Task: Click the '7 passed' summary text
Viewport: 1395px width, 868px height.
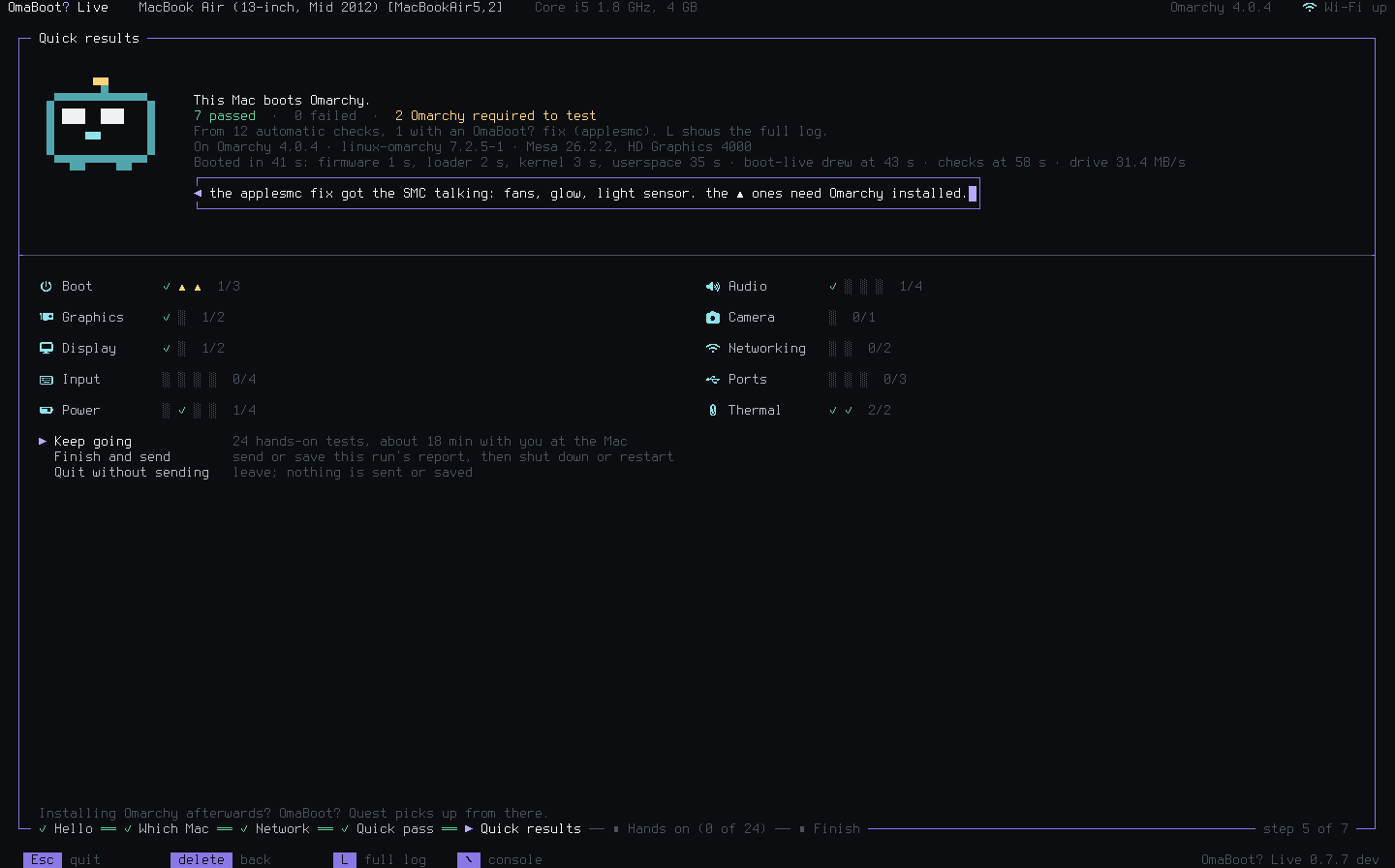Action: (x=225, y=116)
